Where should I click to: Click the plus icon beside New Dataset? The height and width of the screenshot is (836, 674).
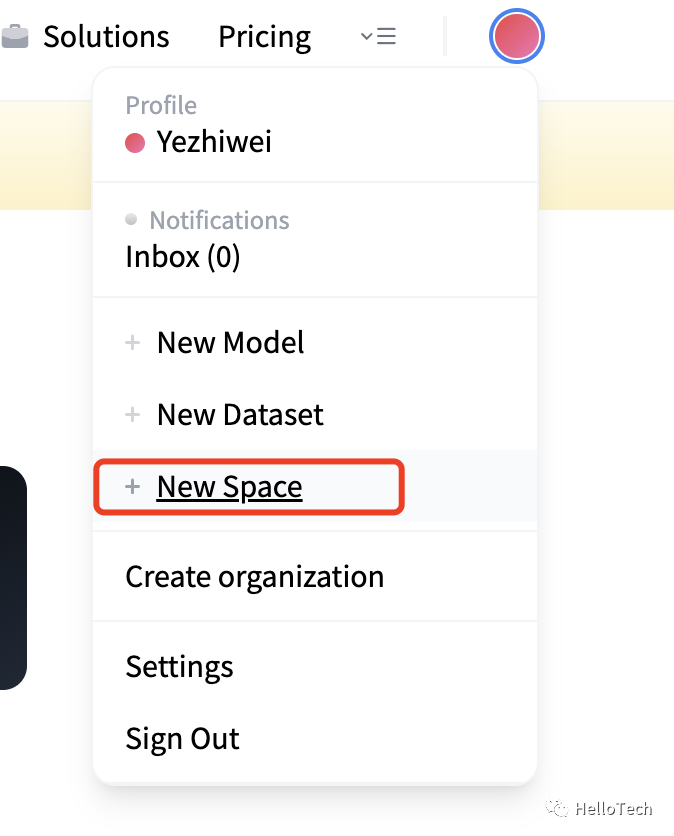132,415
